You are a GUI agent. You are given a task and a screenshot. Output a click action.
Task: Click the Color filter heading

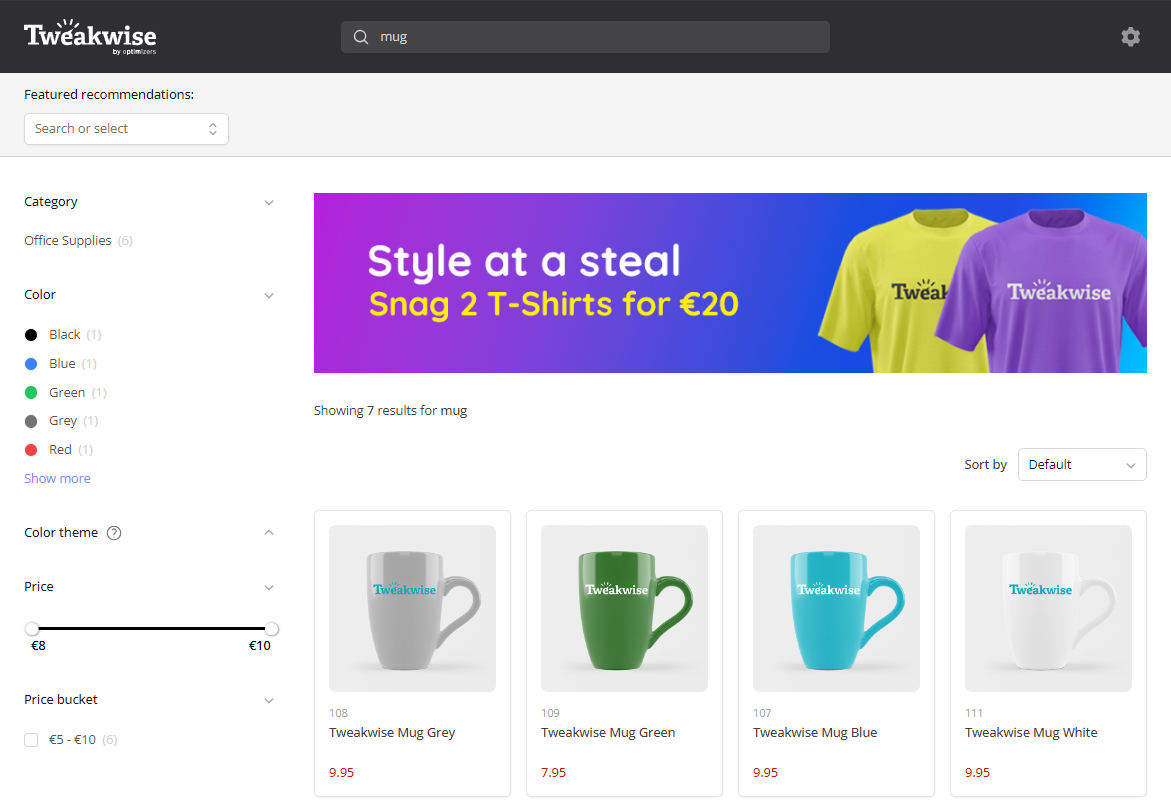[40, 295]
